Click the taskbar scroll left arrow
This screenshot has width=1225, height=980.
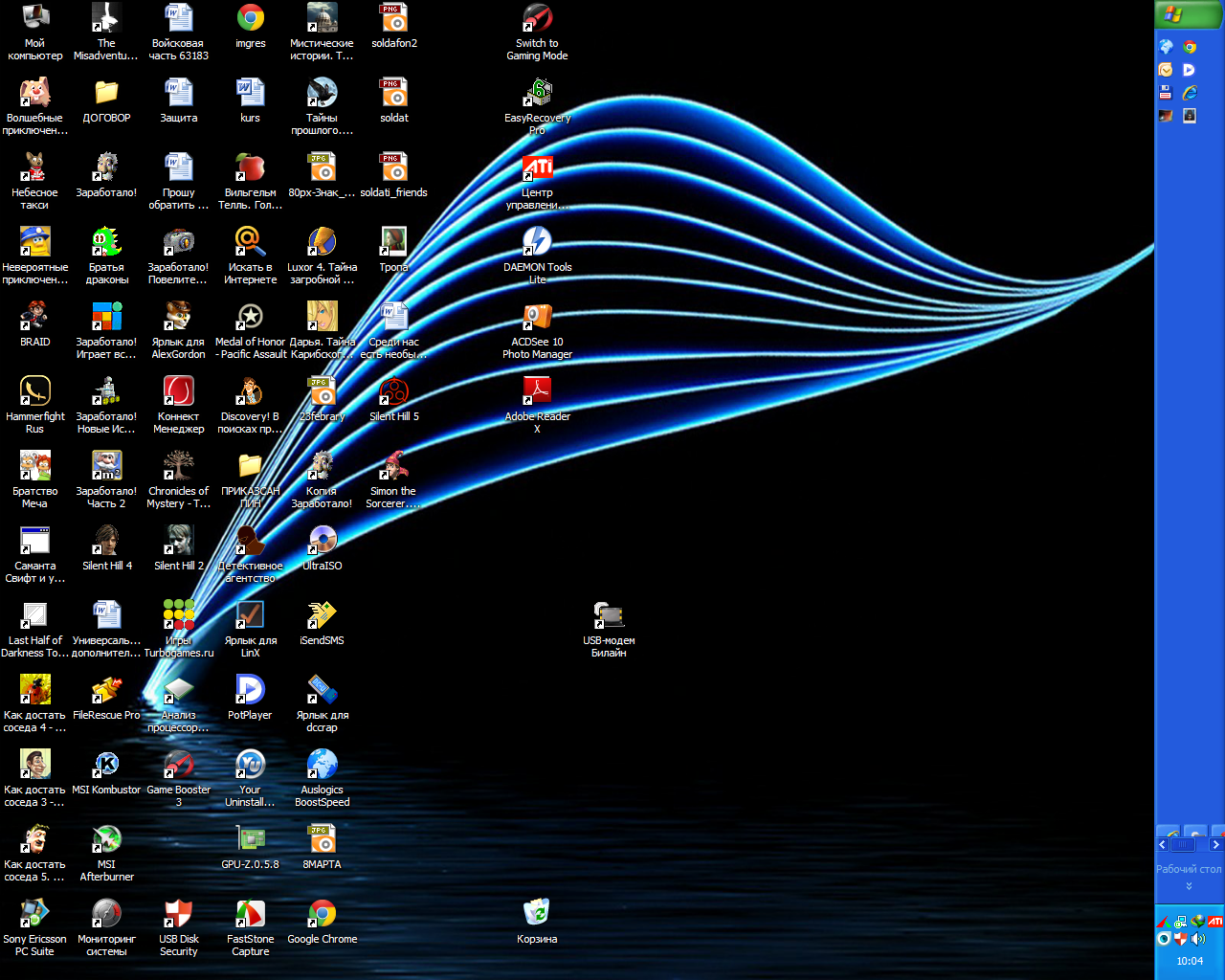pyautogui.click(x=1163, y=845)
